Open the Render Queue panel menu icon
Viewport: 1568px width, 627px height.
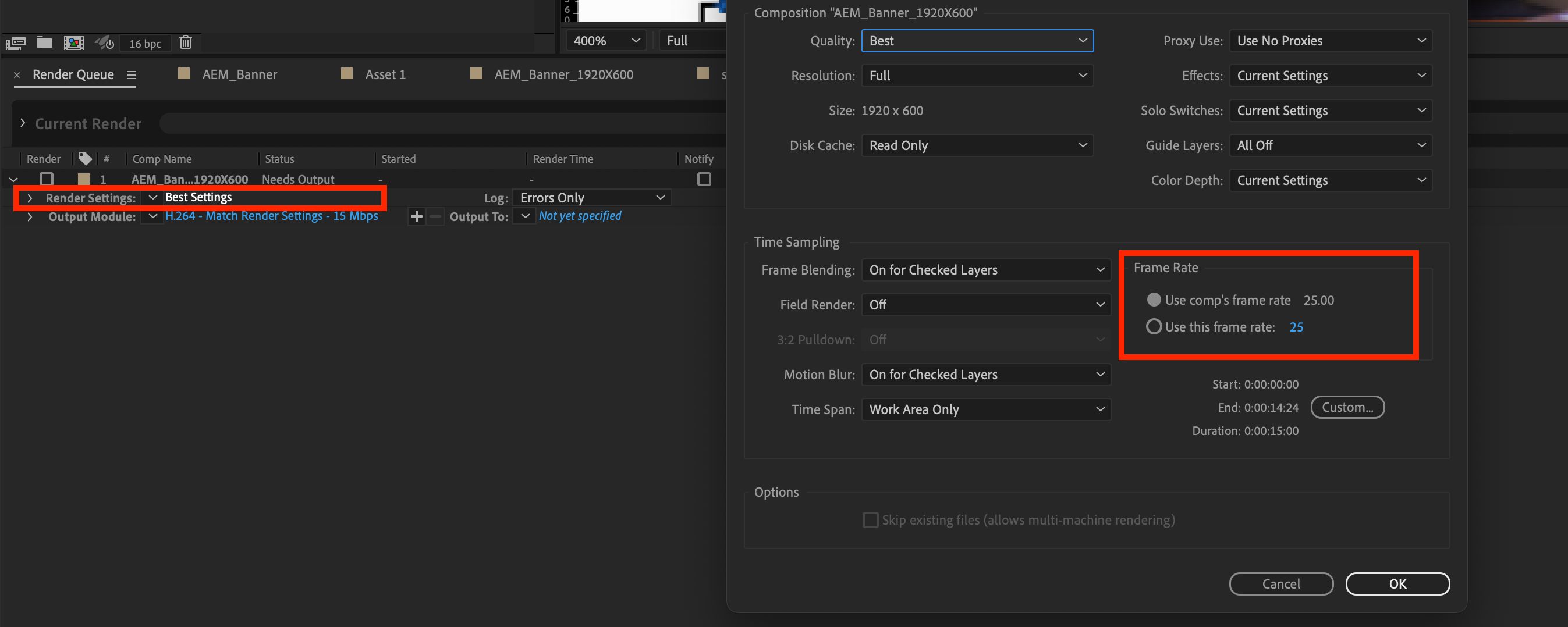pos(132,74)
